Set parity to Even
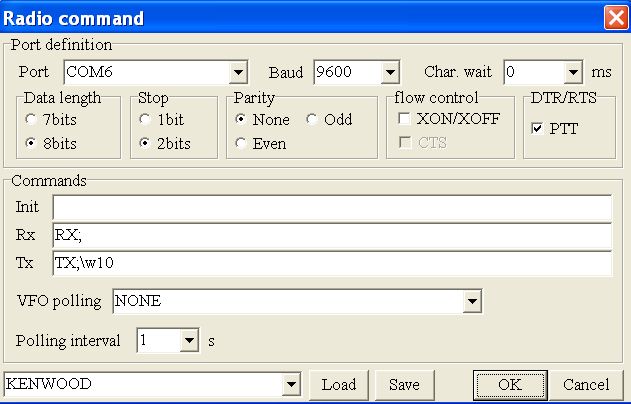Image resolution: width=631 pixels, height=404 pixels. coord(241,143)
